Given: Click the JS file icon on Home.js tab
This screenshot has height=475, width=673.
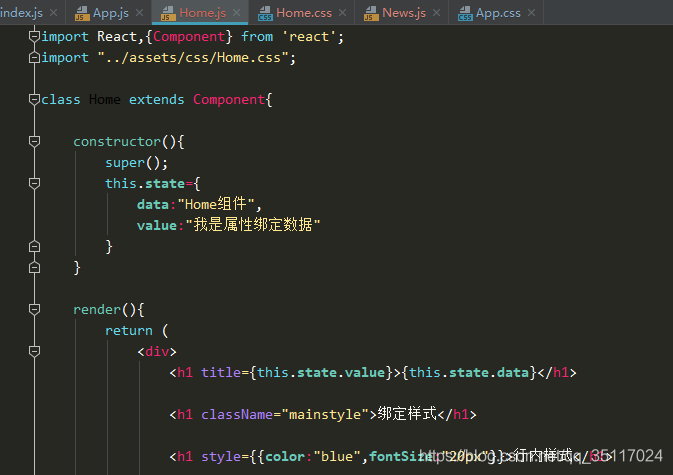Looking at the screenshot, I should [x=168, y=13].
